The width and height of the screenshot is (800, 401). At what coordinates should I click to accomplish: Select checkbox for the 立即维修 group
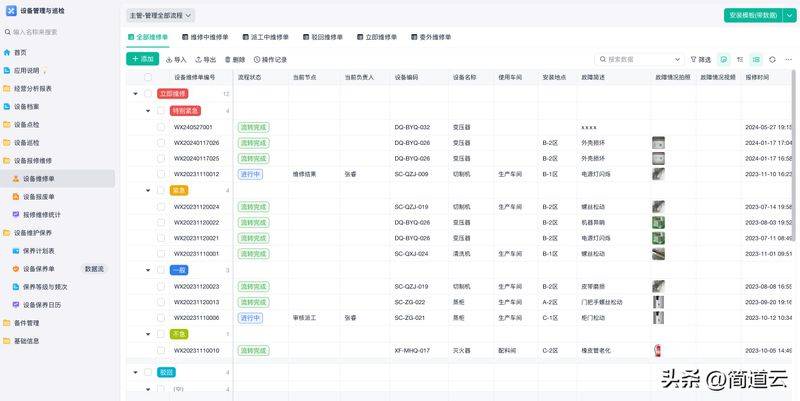pos(148,94)
